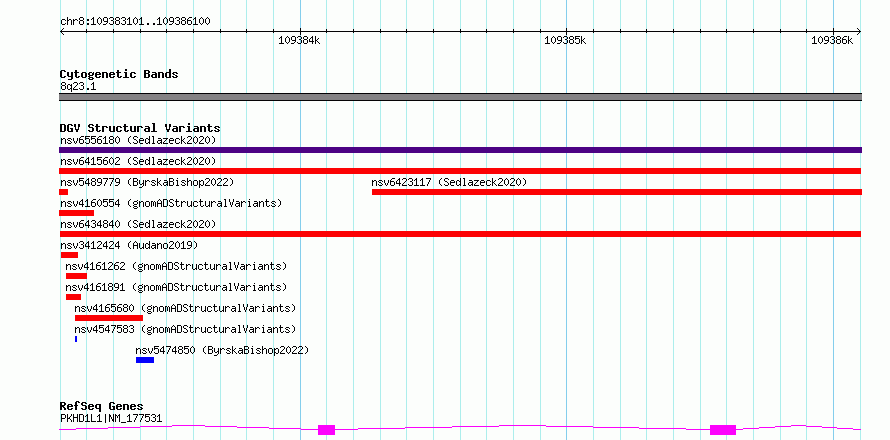The image size is (890, 440).
Task: Click the red nsv4161262 variant bar
Action: click(x=76, y=276)
